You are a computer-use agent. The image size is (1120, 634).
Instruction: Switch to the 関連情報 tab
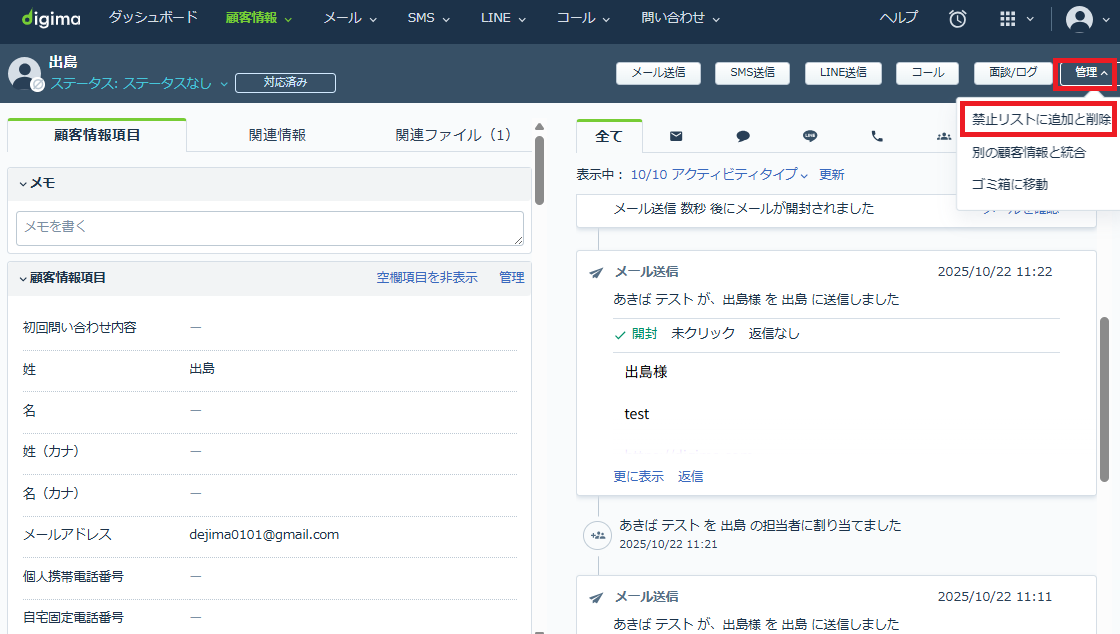(x=277, y=135)
